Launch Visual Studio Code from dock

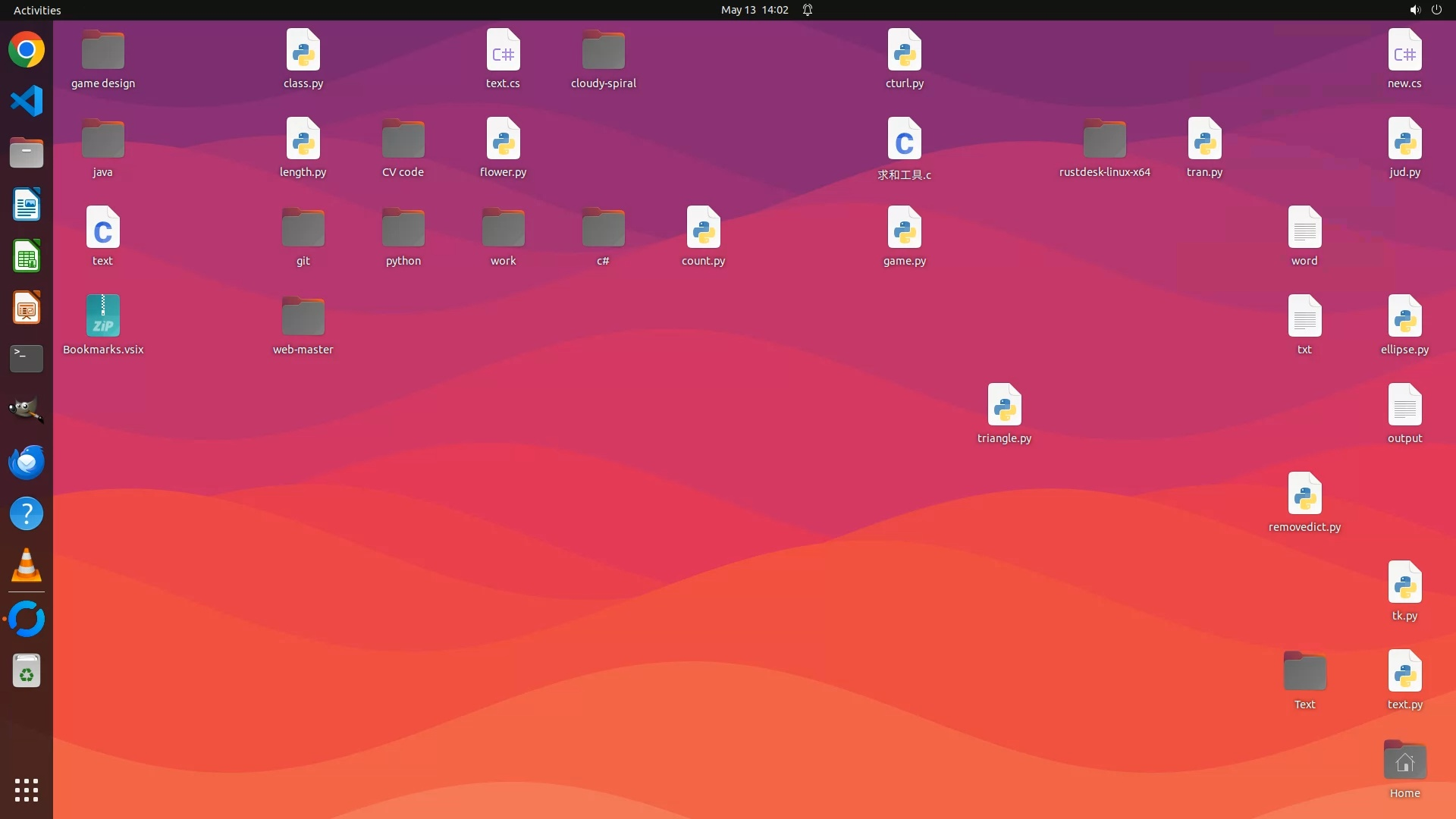pos(27,102)
